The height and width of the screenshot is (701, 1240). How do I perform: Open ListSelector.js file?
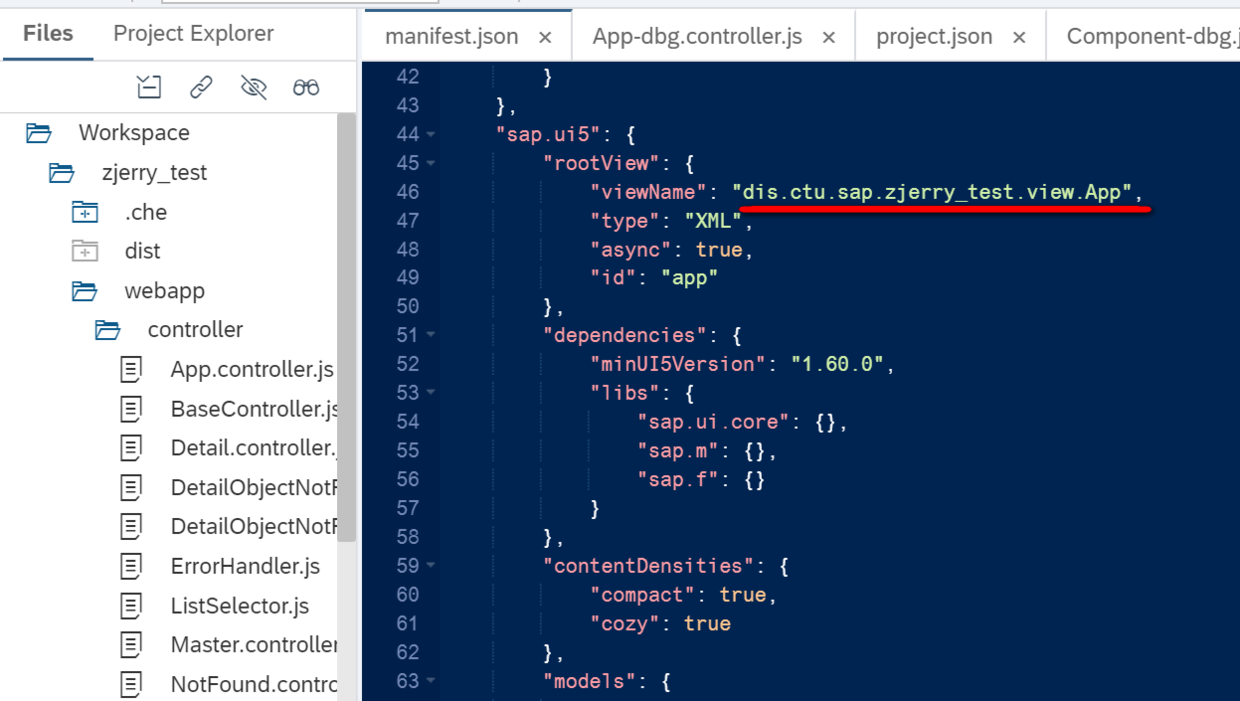coord(240,606)
